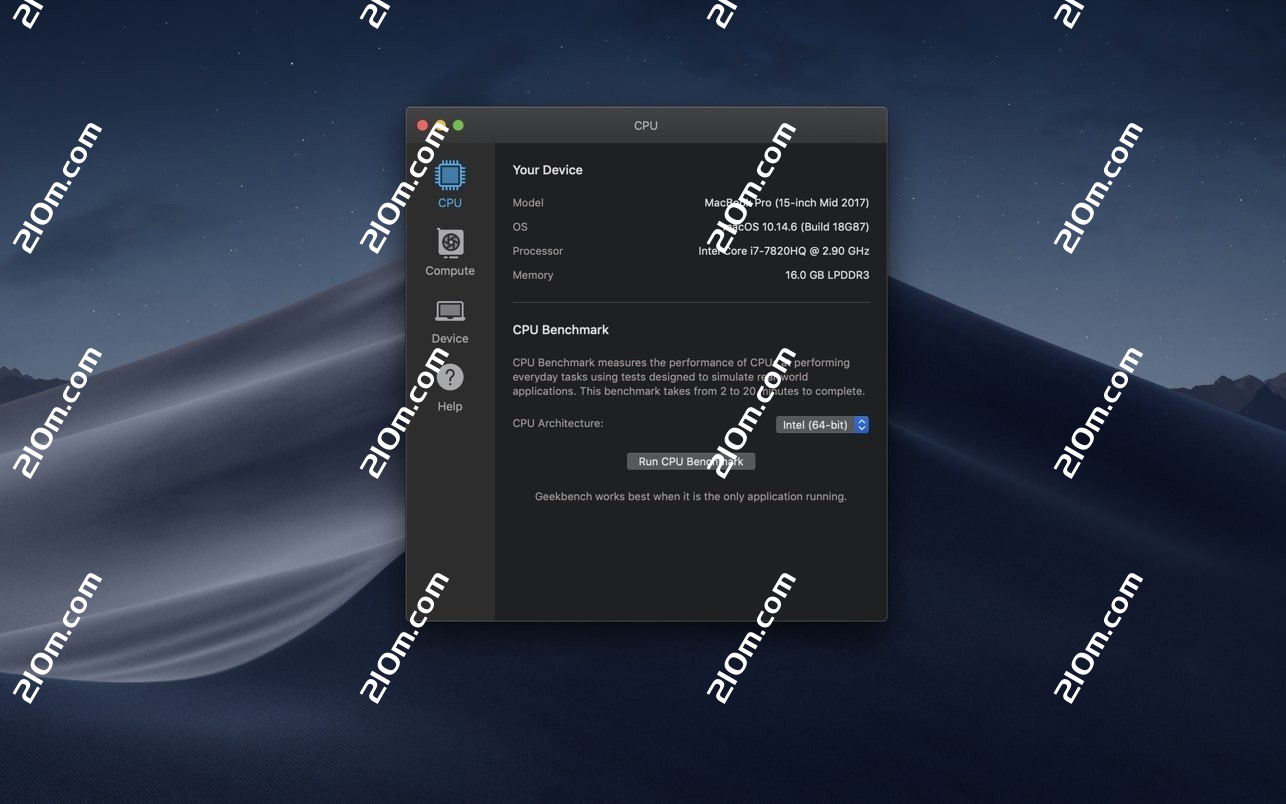Click the '16.0 GB LPDDR3' memory value
The width and height of the screenshot is (1286, 804).
pyautogui.click(x=827, y=275)
